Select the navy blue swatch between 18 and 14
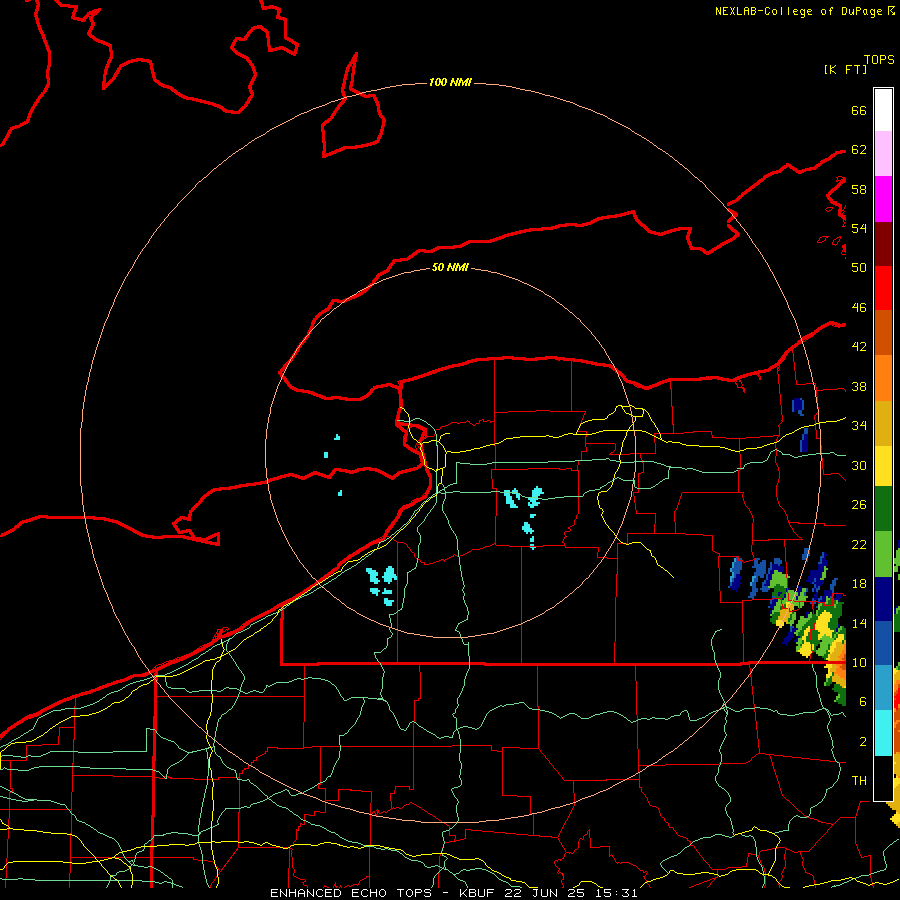900x900 pixels. pos(883,599)
